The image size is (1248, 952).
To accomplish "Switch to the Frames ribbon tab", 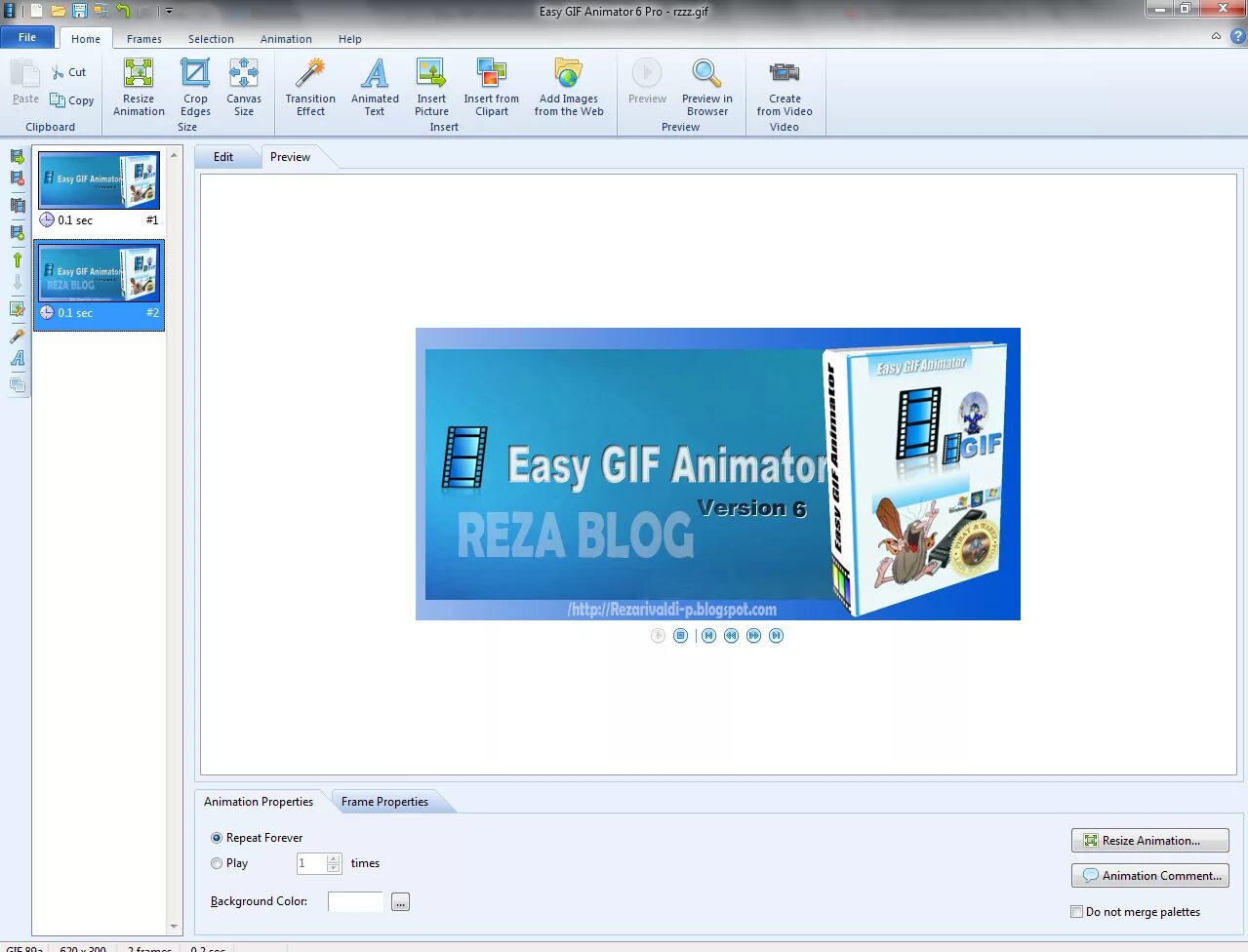I will coord(144,39).
